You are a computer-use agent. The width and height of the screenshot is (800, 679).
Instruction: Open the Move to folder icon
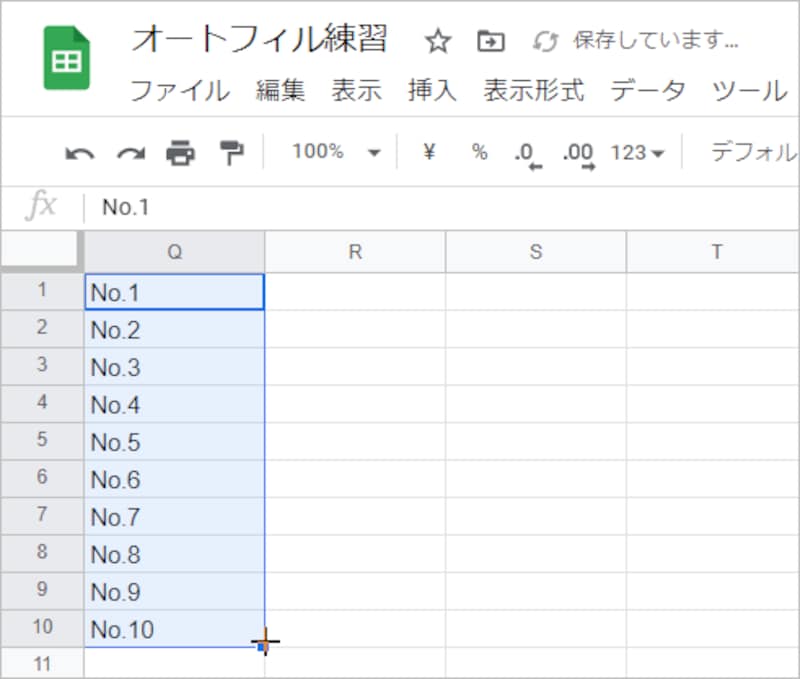click(x=489, y=41)
